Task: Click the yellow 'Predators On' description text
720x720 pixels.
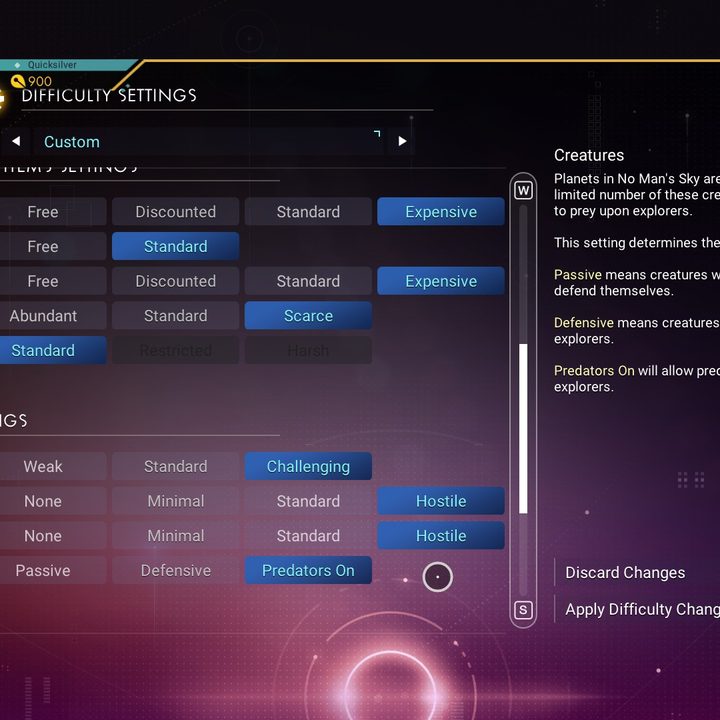Action: click(x=594, y=371)
